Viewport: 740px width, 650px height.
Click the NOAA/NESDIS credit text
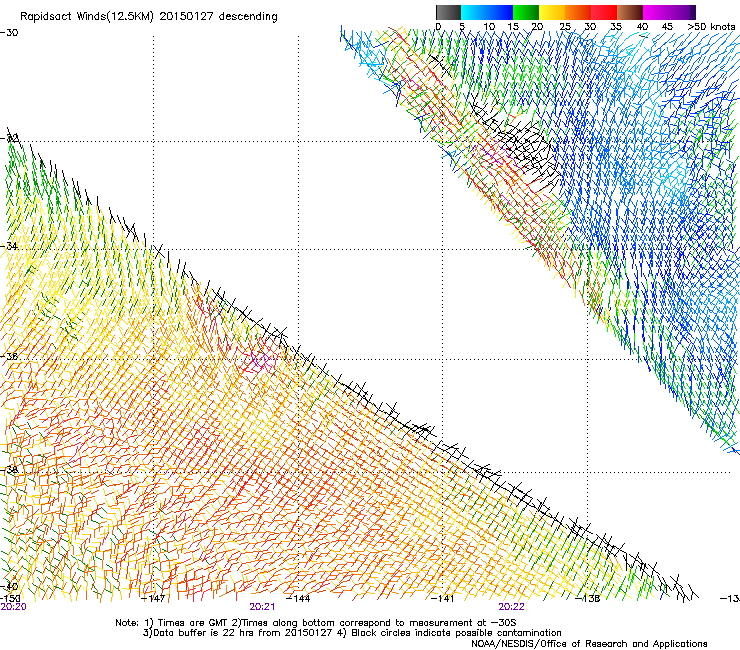coord(589,644)
